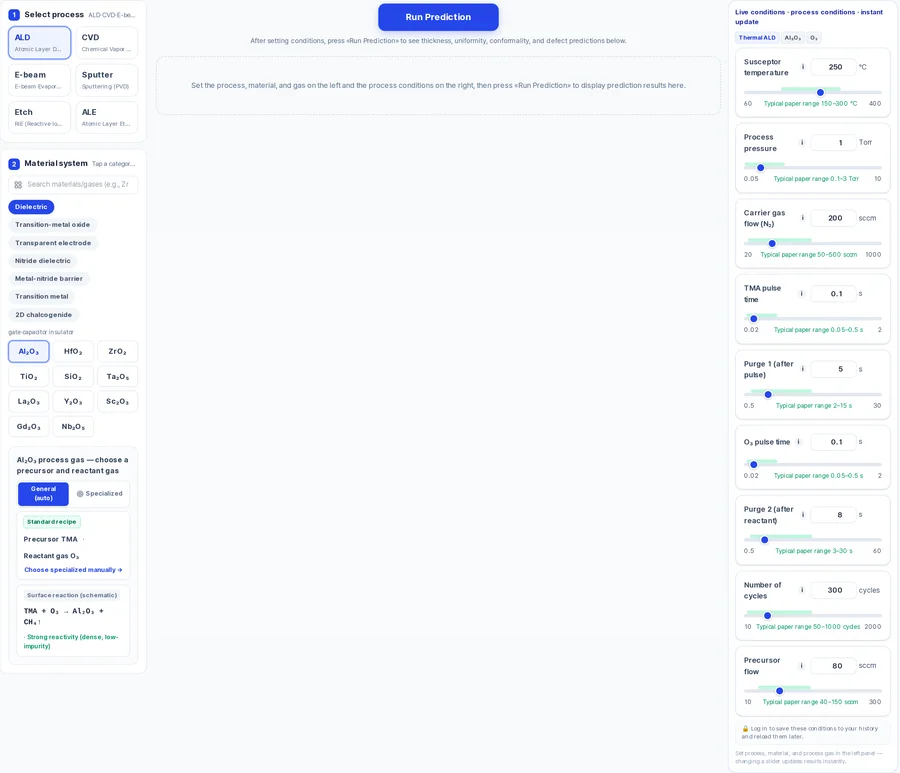Select the ALD process card

coord(40,42)
